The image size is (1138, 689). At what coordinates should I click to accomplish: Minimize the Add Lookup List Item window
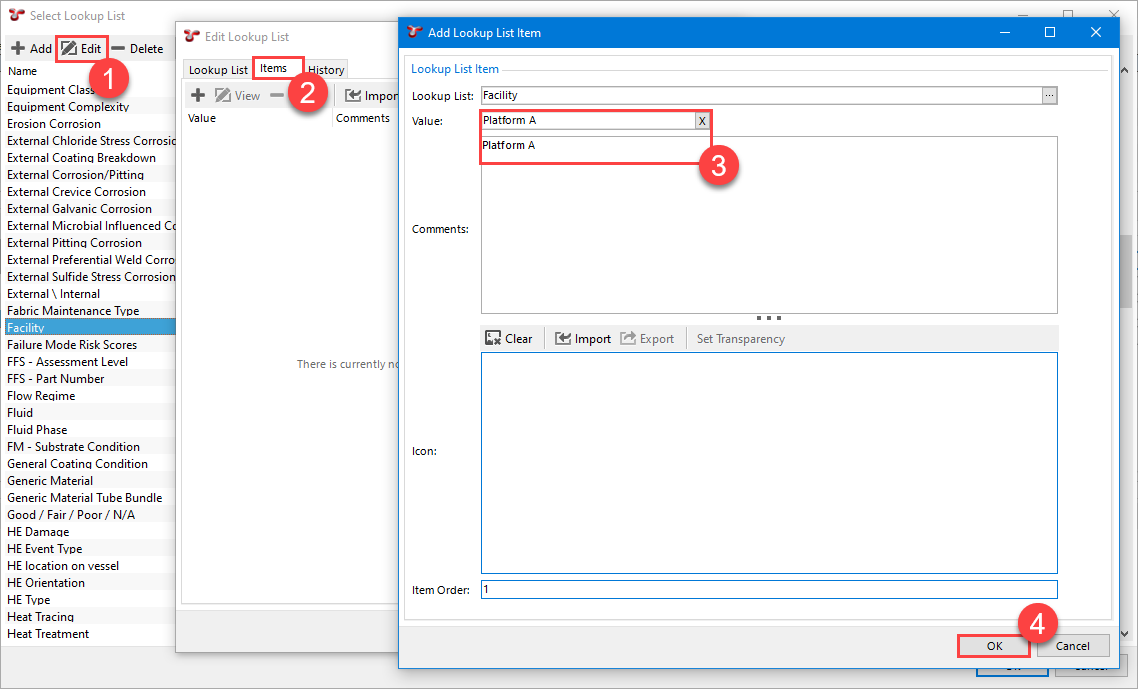(1005, 32)
